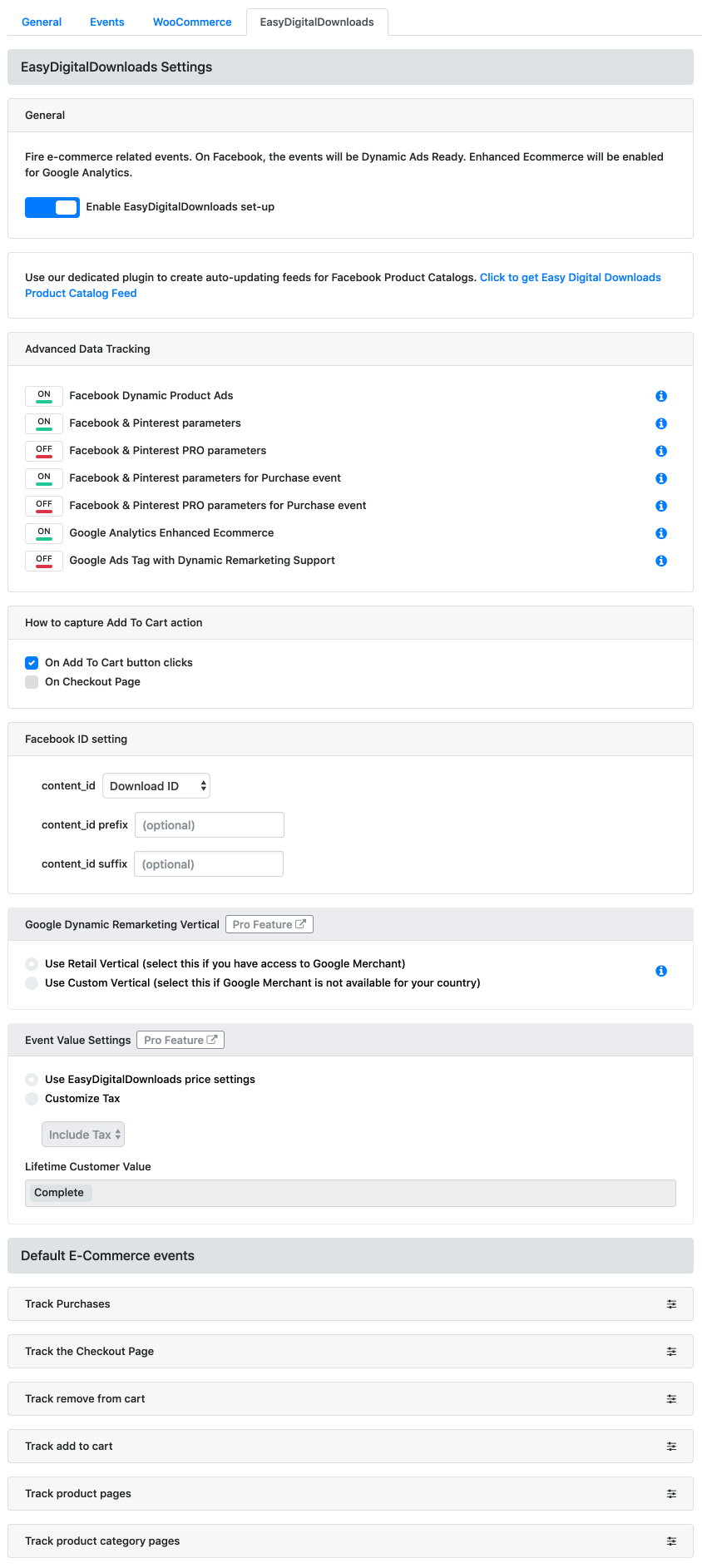Open settings icon for Track add to cart

click(x=671, y=1447)
